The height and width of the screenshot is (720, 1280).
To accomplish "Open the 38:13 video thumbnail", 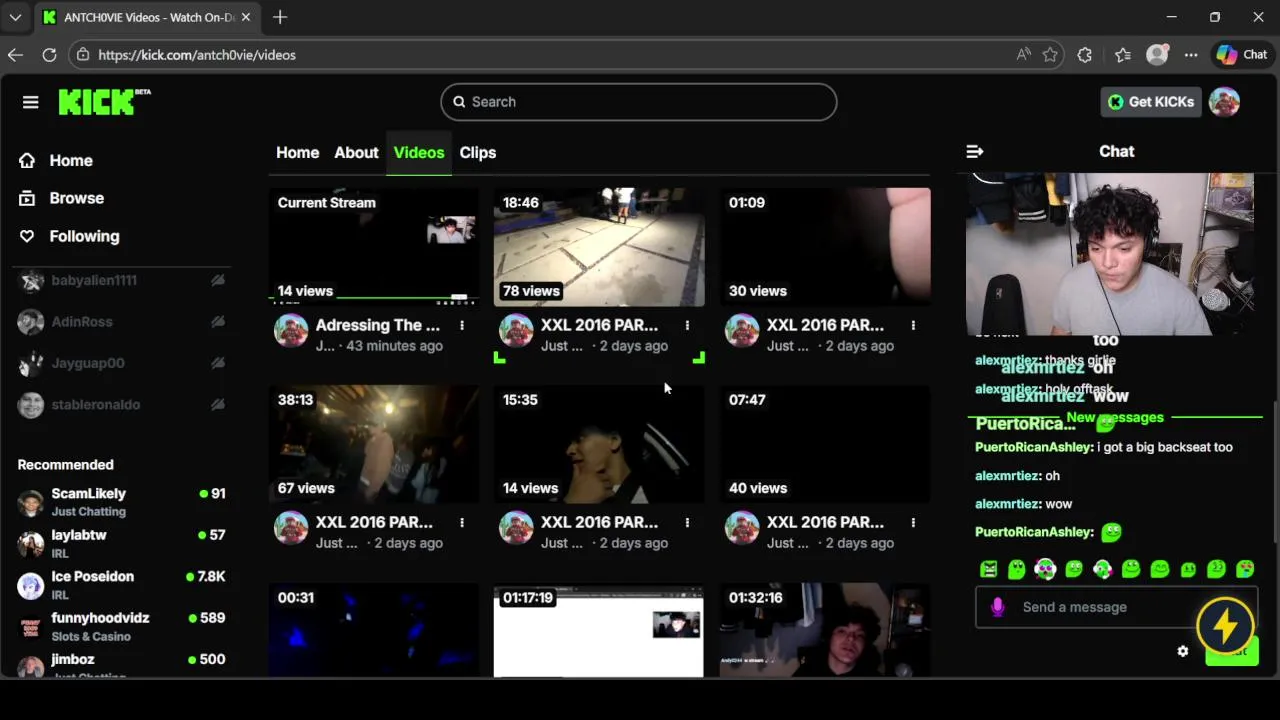I will [373, 443].
